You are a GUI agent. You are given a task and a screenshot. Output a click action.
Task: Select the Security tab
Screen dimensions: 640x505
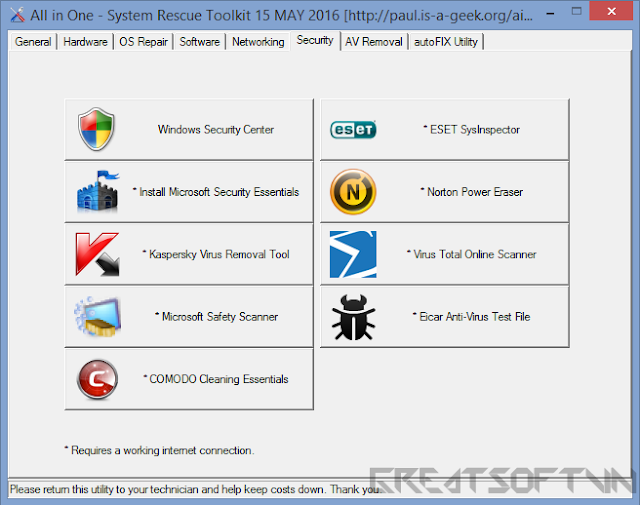(315, 40)
